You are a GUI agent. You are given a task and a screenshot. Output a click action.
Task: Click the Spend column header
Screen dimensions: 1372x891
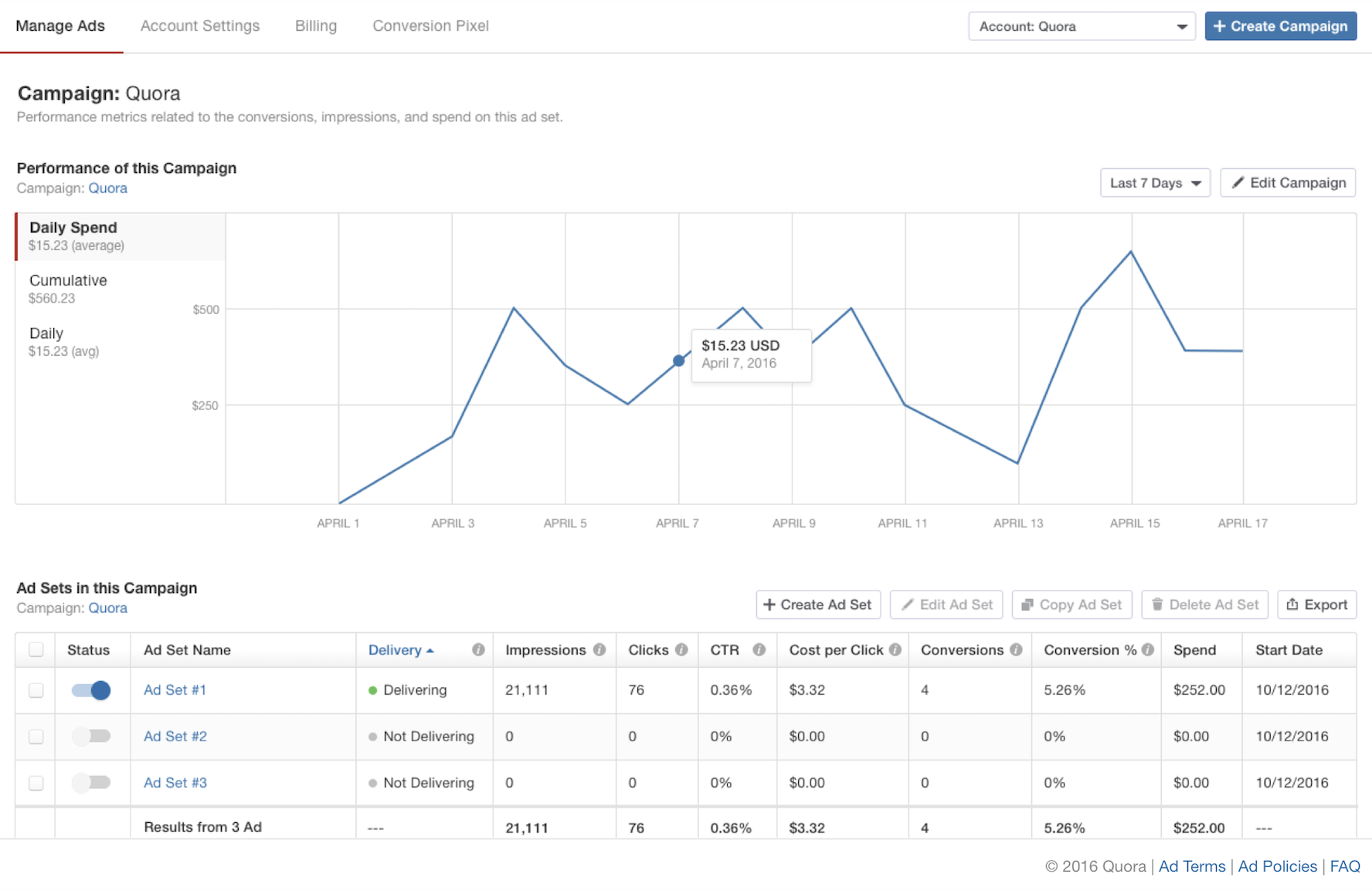point(1201,650)
